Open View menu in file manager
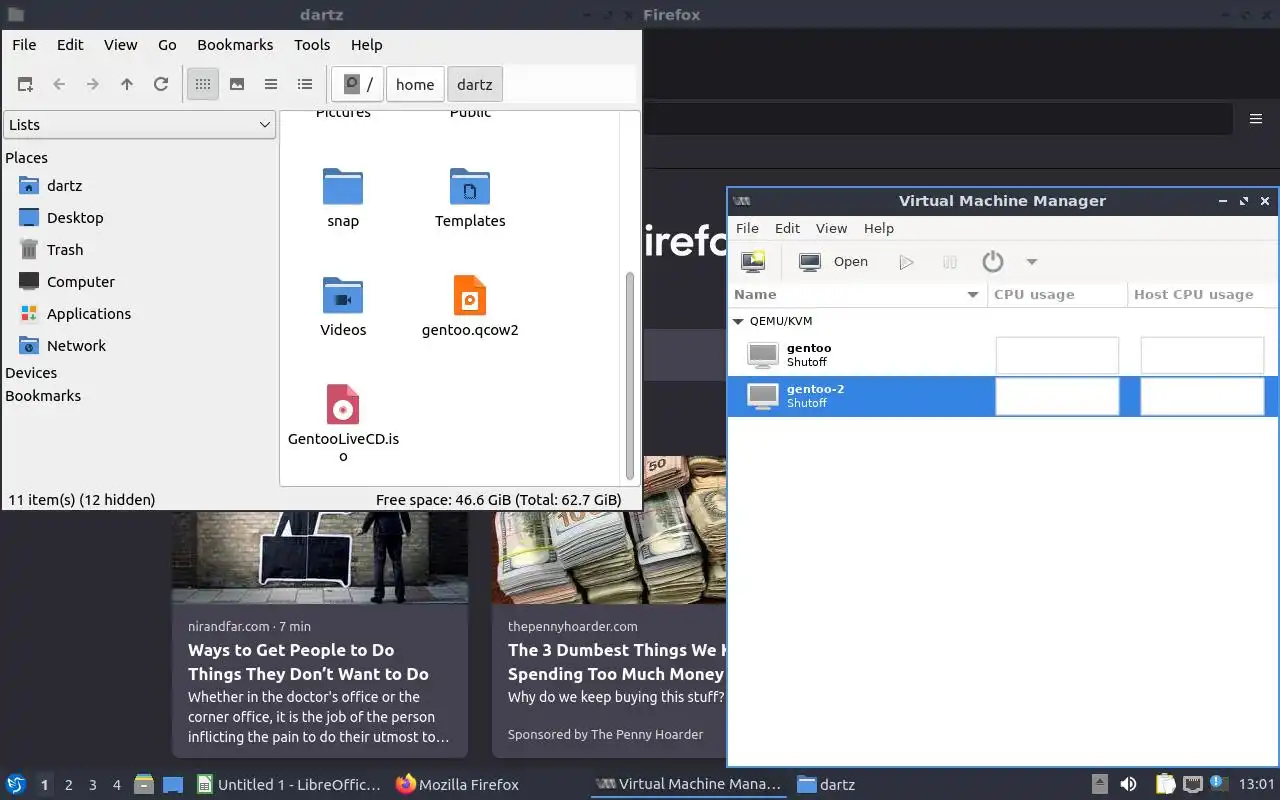 [x=121, y=45]
